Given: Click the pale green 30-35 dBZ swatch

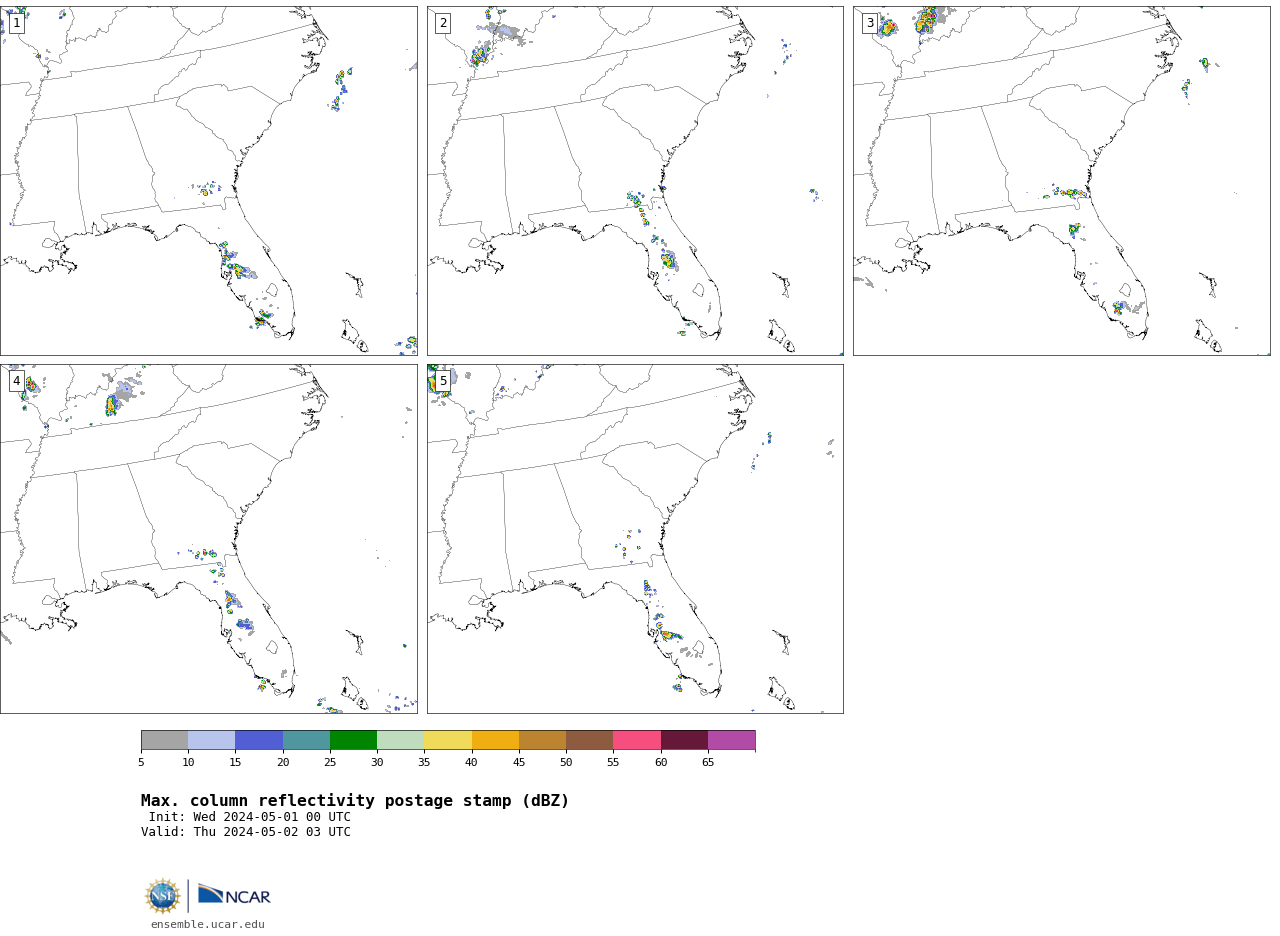Looking at the screenshot, I should (x=401, y=740).
